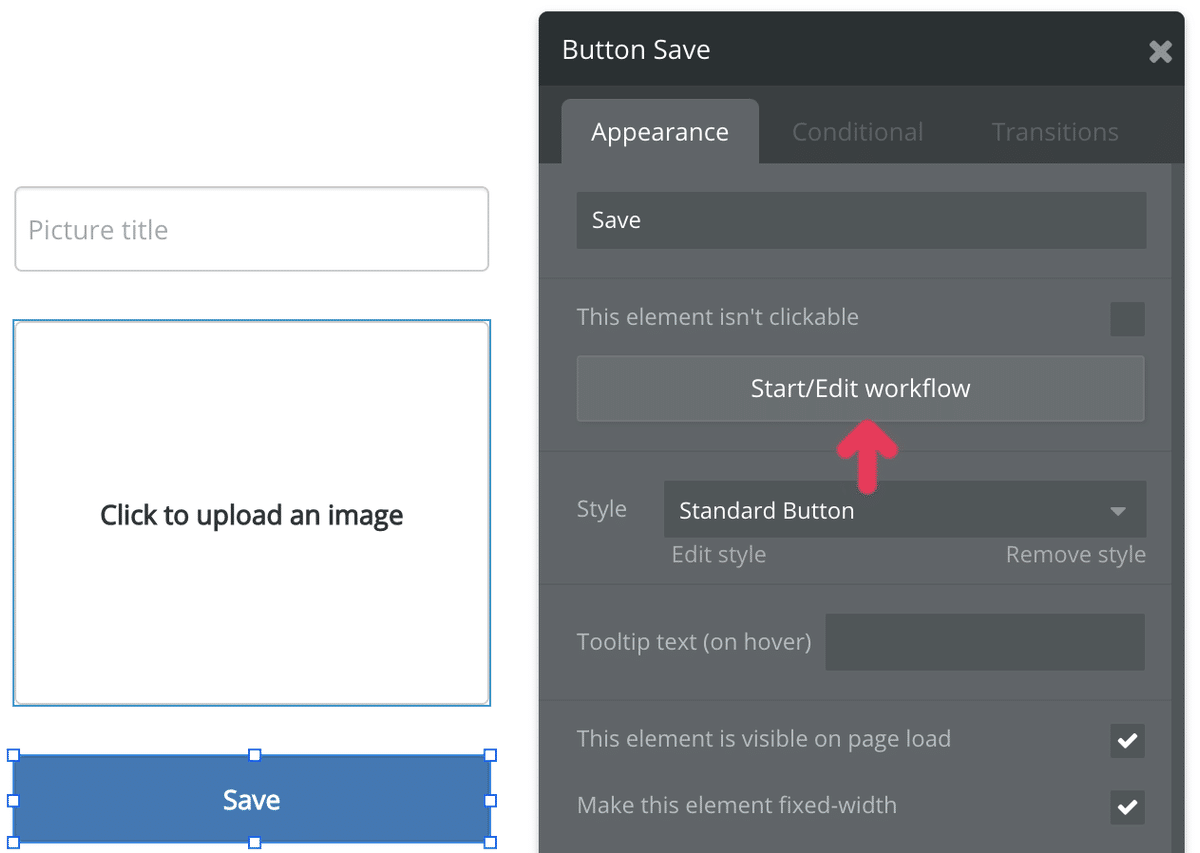1200x853 pixels.
Task: Focus the Tooltip text input field
Action: coord(984,642)
